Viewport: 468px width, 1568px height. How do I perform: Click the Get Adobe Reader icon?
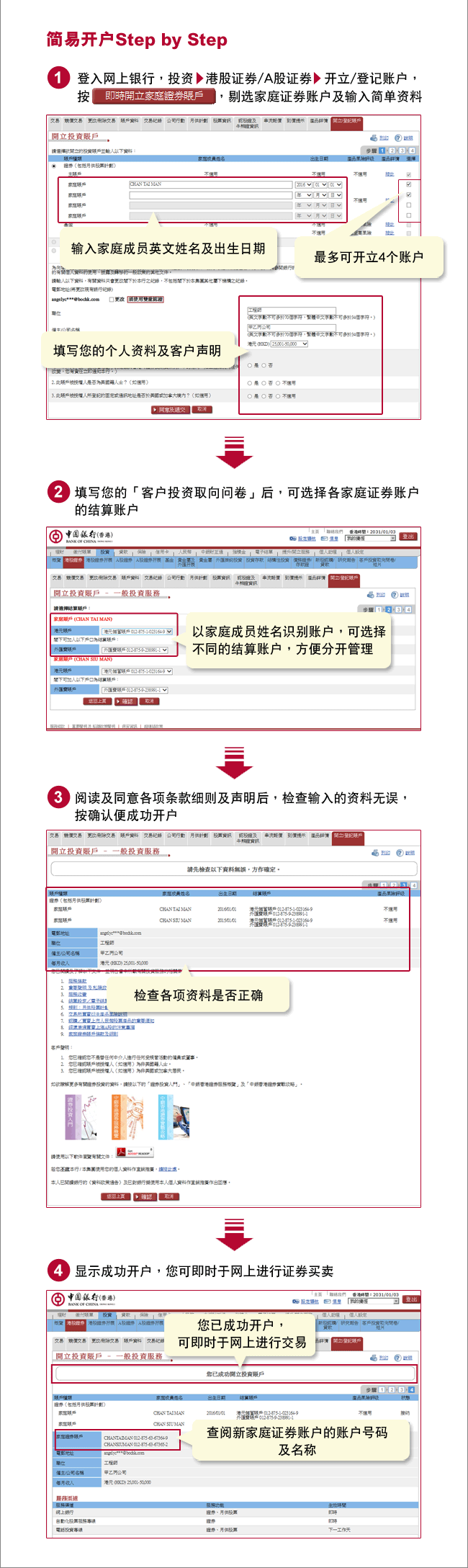(x=135, y=1152)
